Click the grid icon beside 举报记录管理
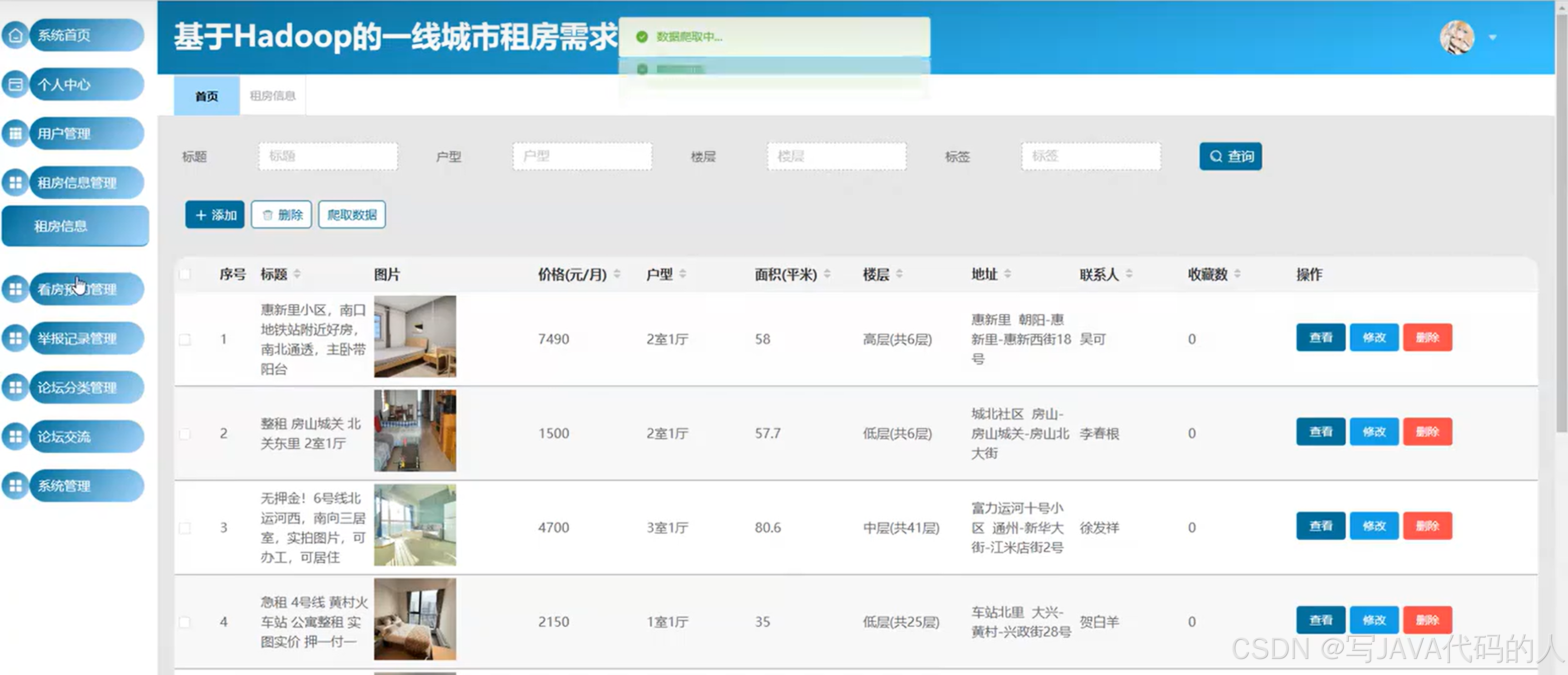Image resolution: width=1568 pixels, height=675 pixels. point(15,339)
